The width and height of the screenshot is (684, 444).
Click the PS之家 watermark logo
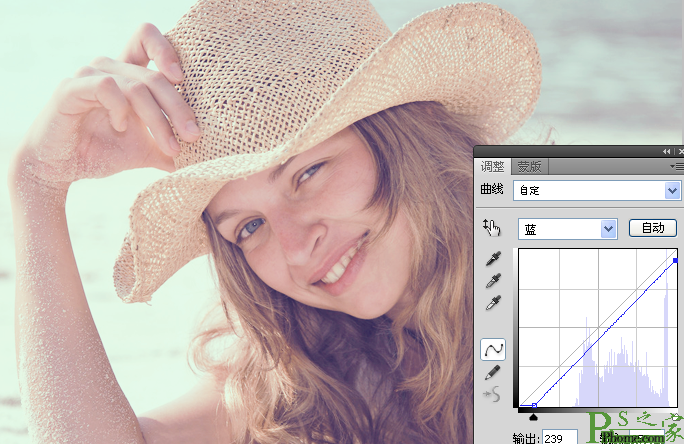point(635,427)
